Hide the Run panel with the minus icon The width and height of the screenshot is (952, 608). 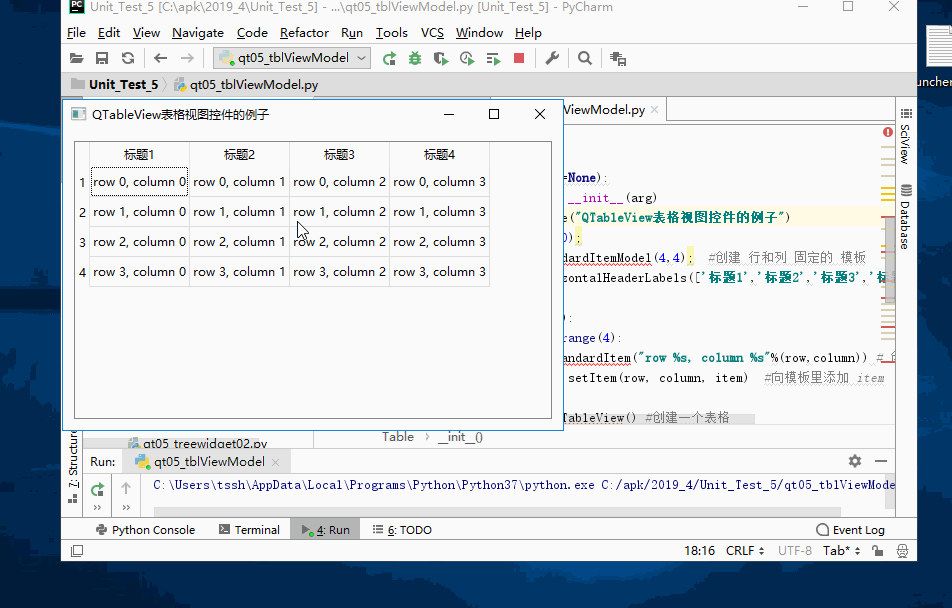pyautogui.click(x=881, y=461)
